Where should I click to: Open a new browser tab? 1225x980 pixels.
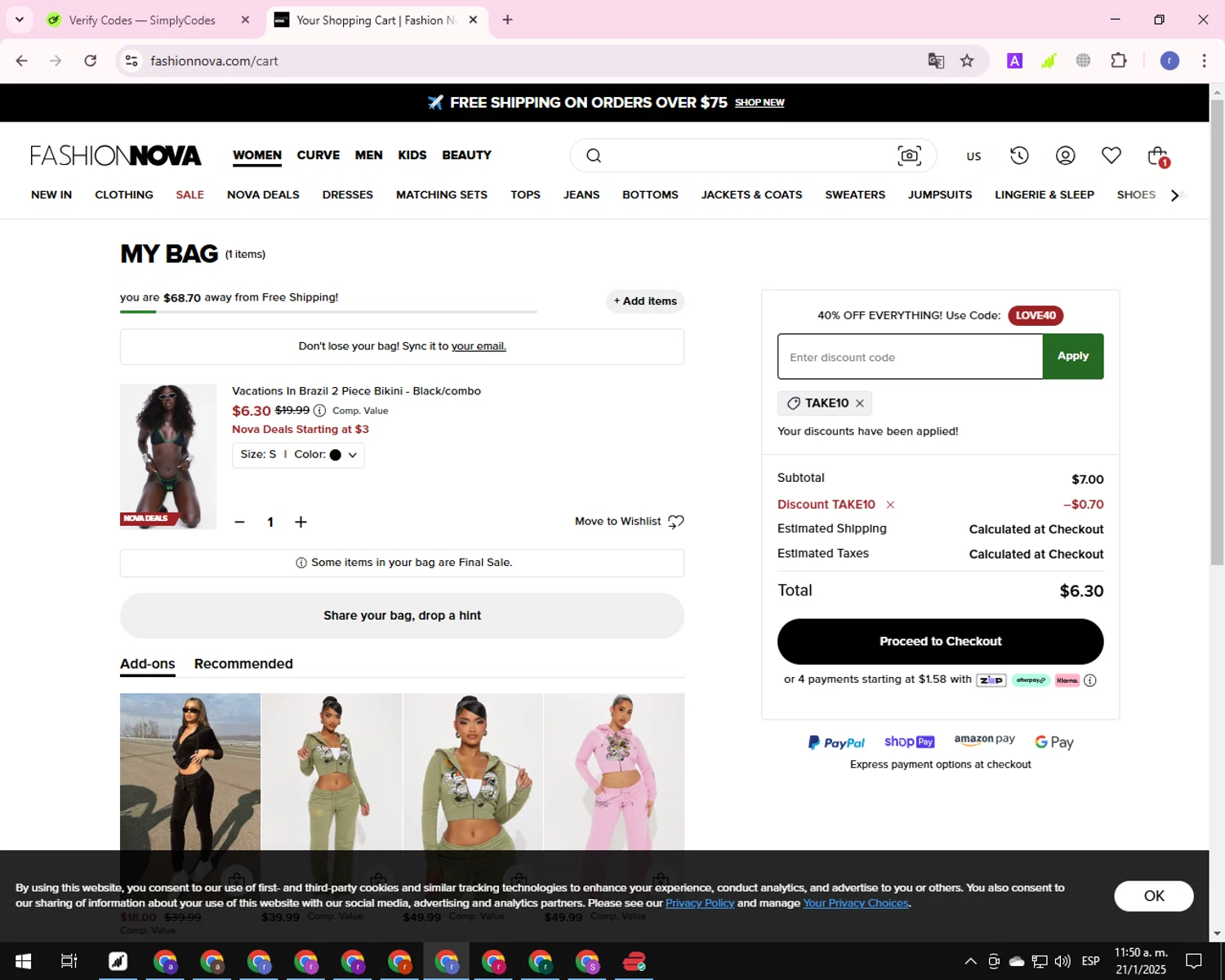507,20
